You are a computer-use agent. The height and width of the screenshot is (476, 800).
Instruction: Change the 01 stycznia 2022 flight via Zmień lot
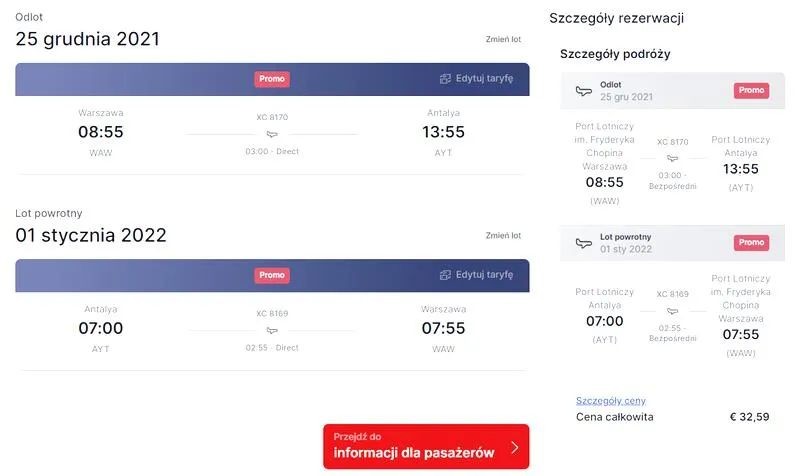click(503, 236)
